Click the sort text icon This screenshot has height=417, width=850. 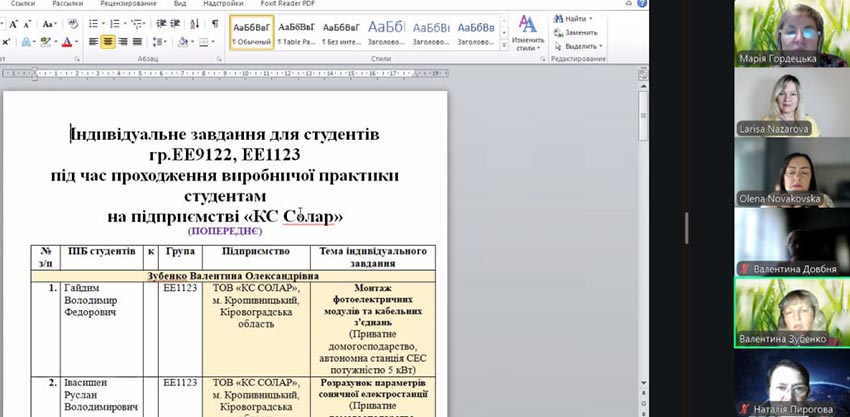(x=196, y=23)
